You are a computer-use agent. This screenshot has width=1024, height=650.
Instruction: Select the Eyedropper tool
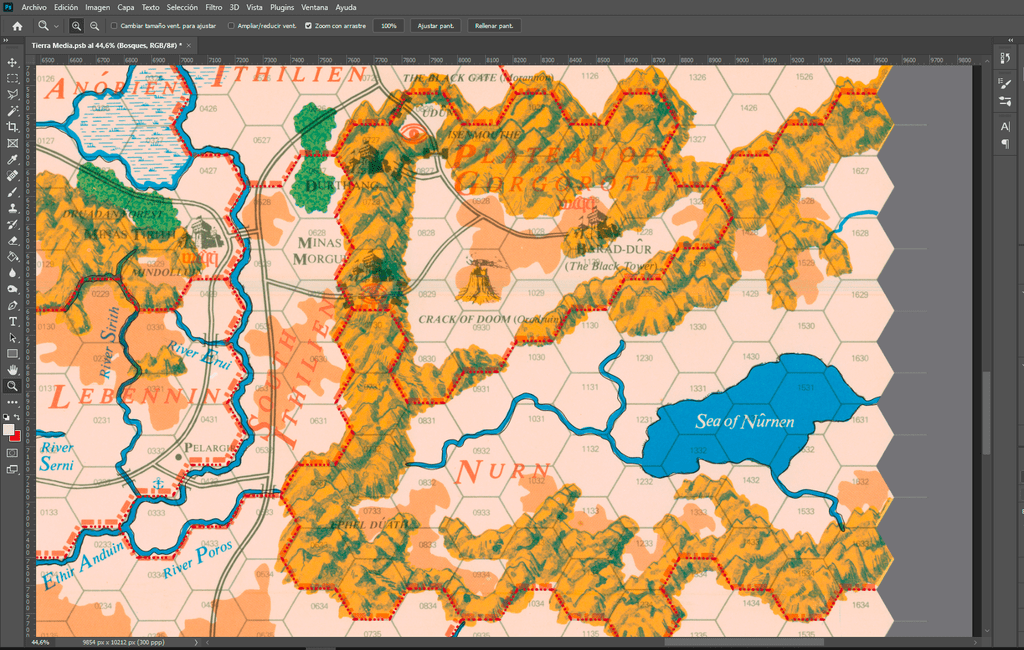(12, 159)
